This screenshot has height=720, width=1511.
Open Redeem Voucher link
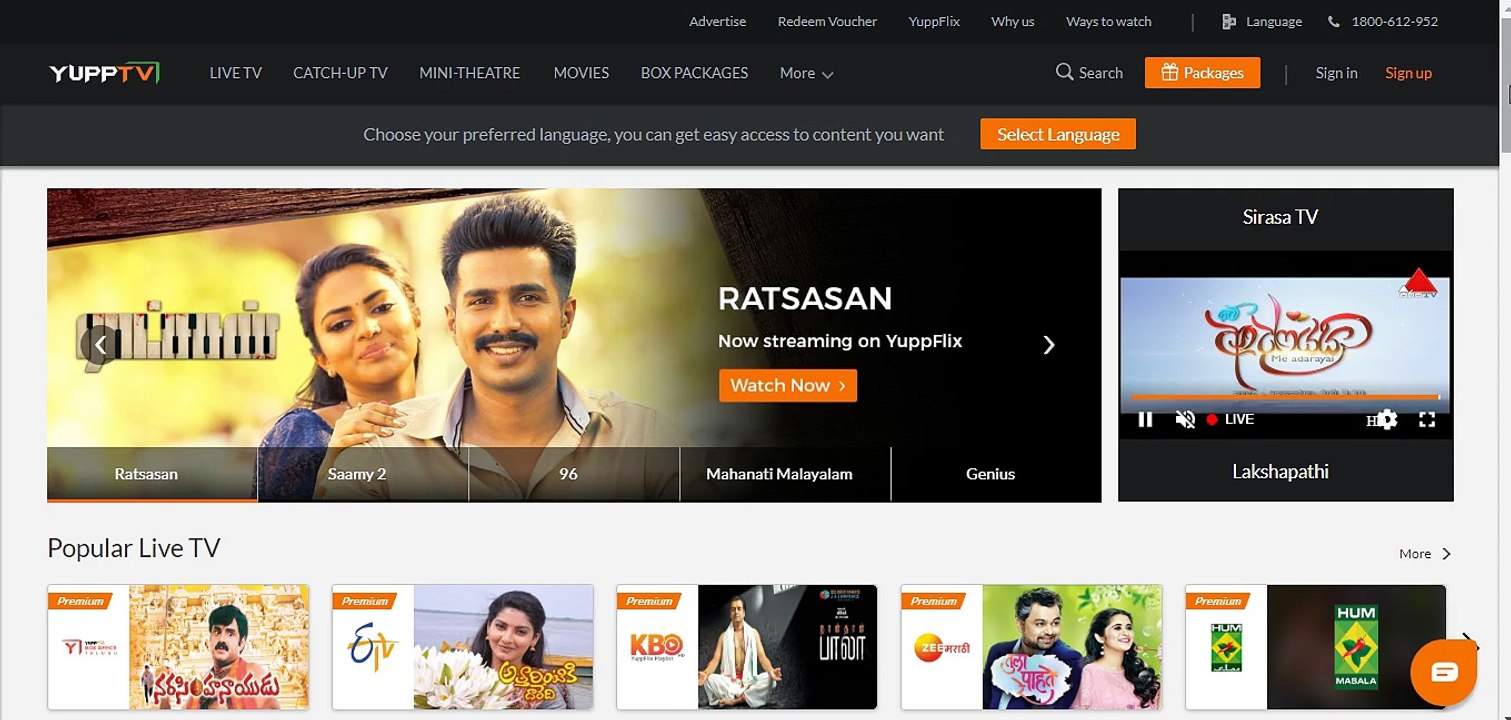point(827,21)
